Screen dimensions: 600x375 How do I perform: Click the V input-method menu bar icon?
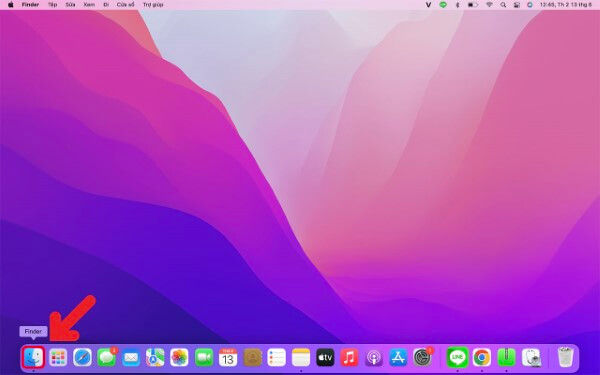pyautogui.click(x=429, y=5)
